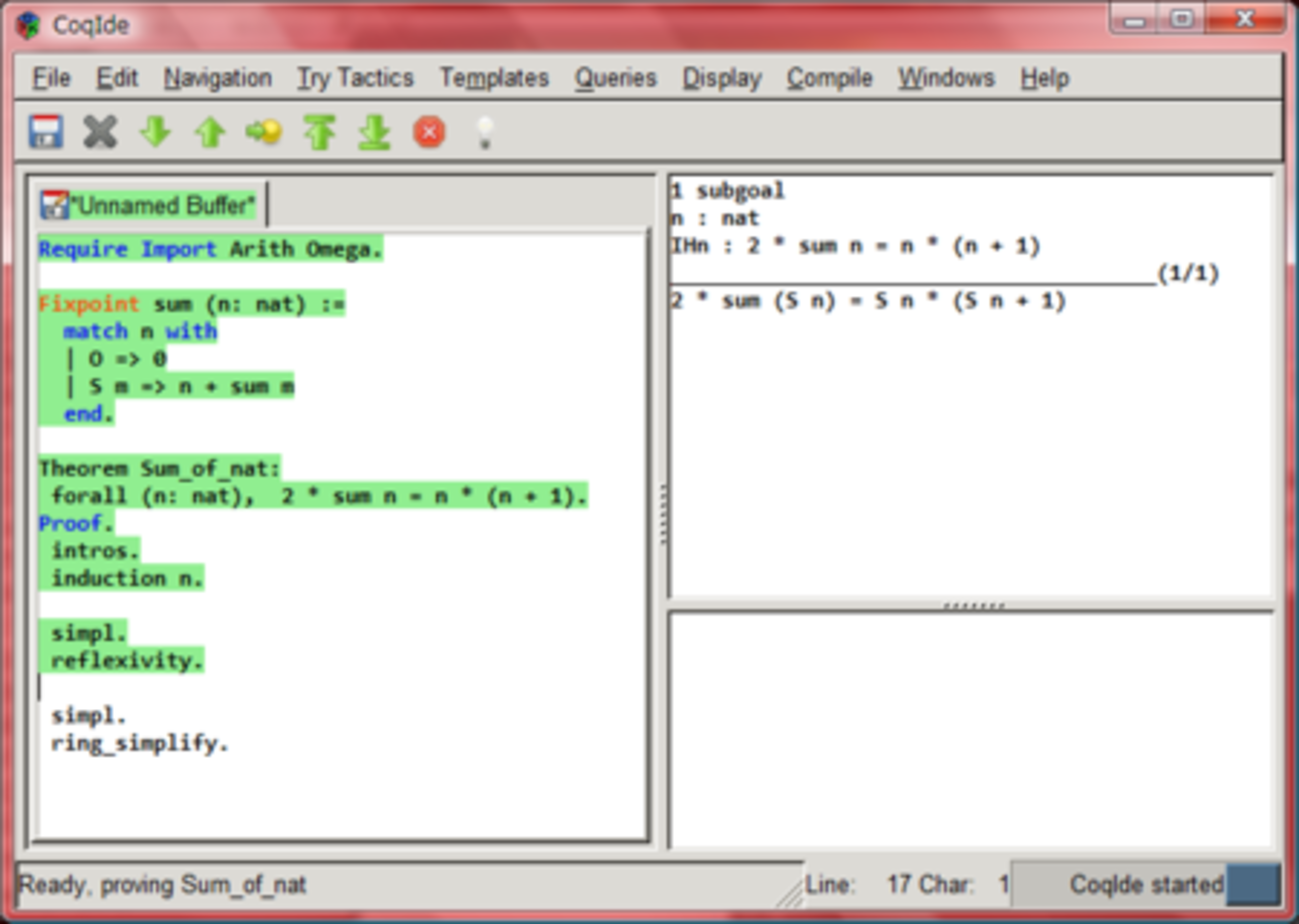Click the Save floppy disk icon

46,132
